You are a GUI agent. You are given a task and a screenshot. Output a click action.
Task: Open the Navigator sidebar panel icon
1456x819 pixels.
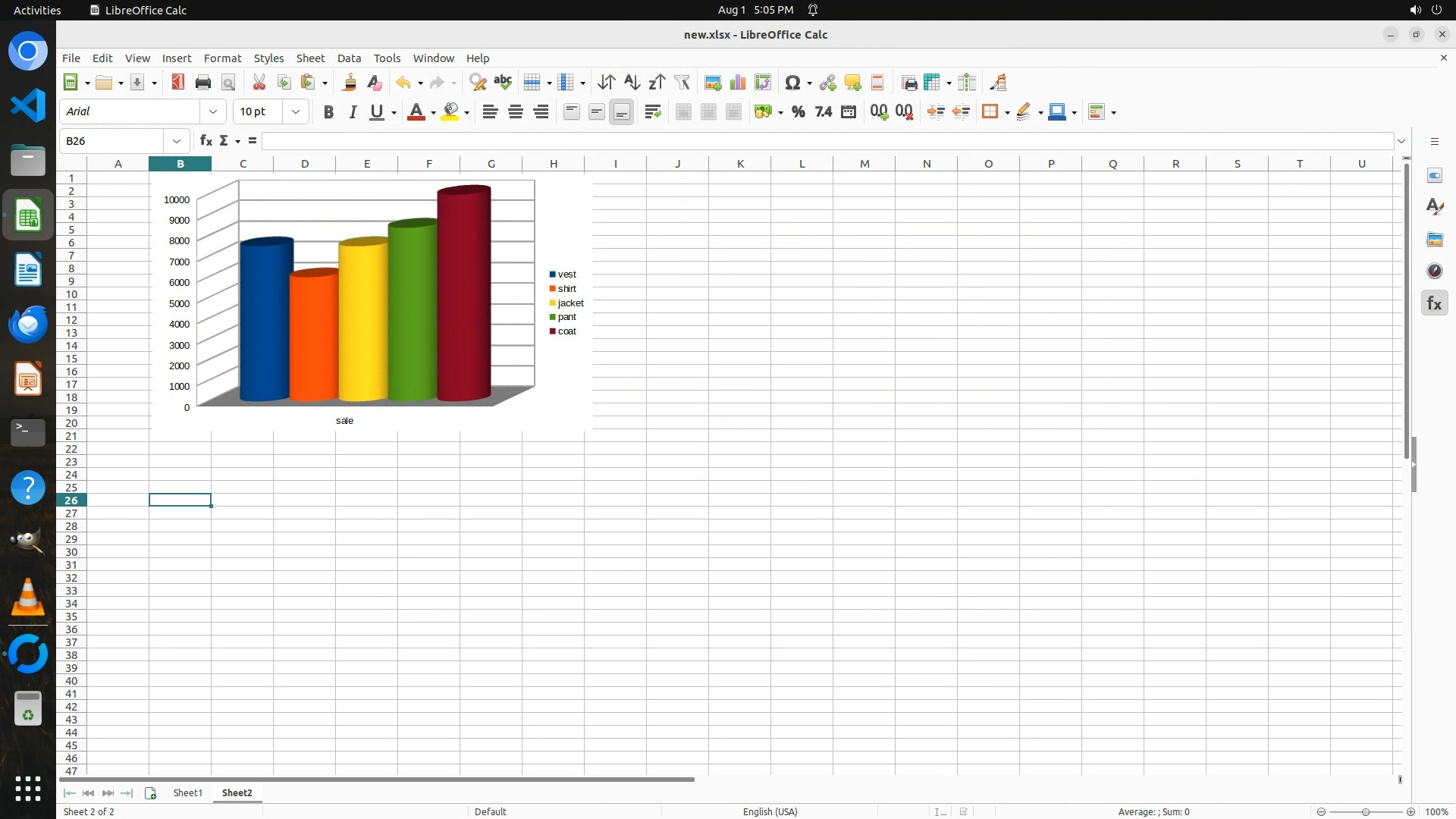point(1434,271)
